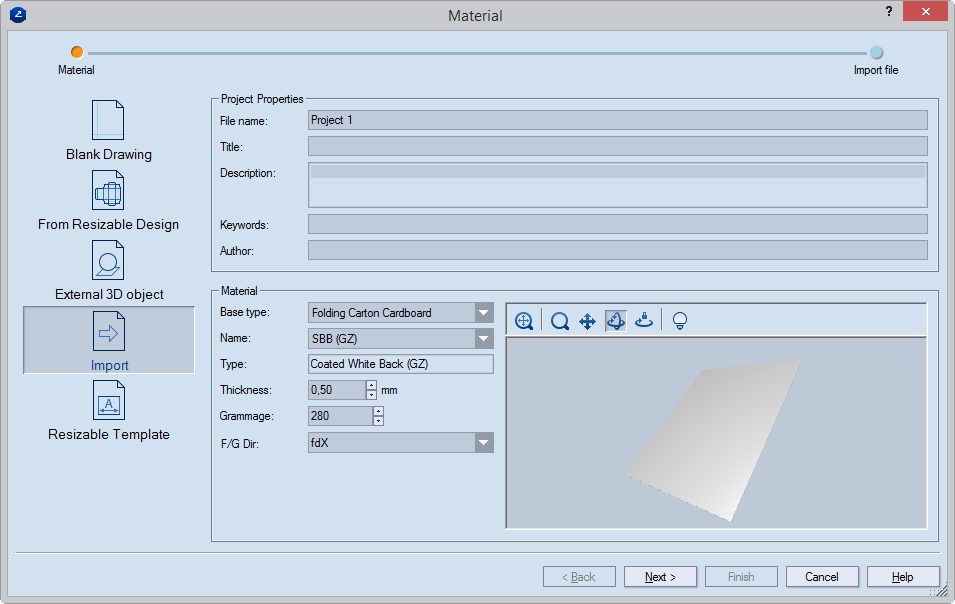Screen dimensions: 955x604
Task: Click the zoom-to-fit icon in preview toolbar
Action: coord(524,321)
